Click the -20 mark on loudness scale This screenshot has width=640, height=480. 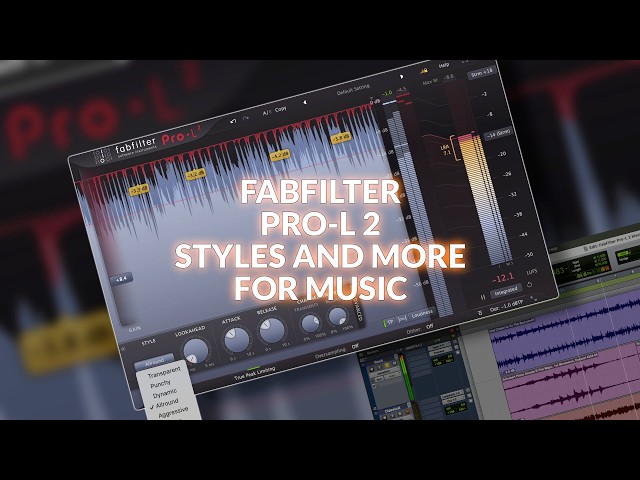(502, 153)
